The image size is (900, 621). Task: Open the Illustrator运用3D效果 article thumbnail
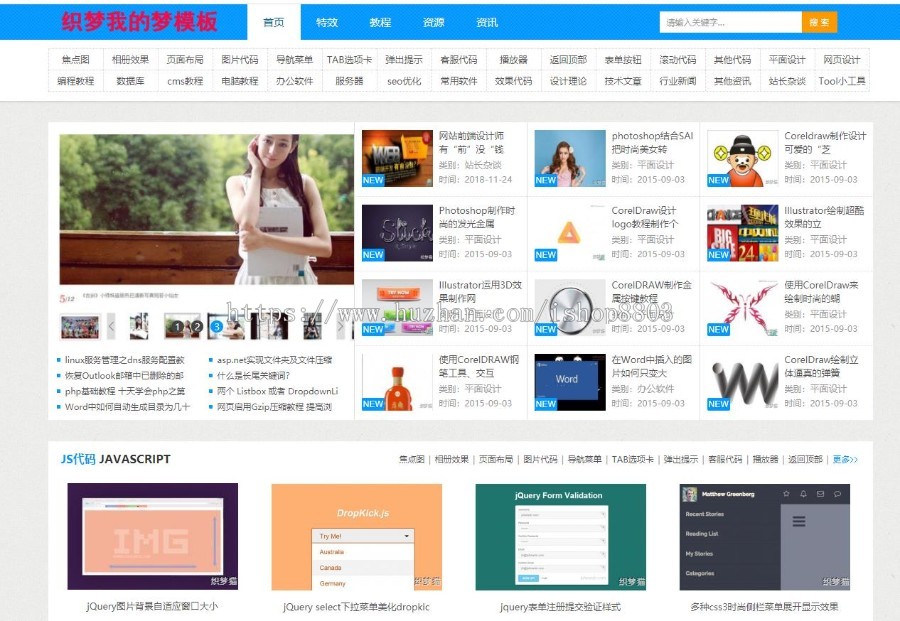pyautogui.click(x=397, y=307)
